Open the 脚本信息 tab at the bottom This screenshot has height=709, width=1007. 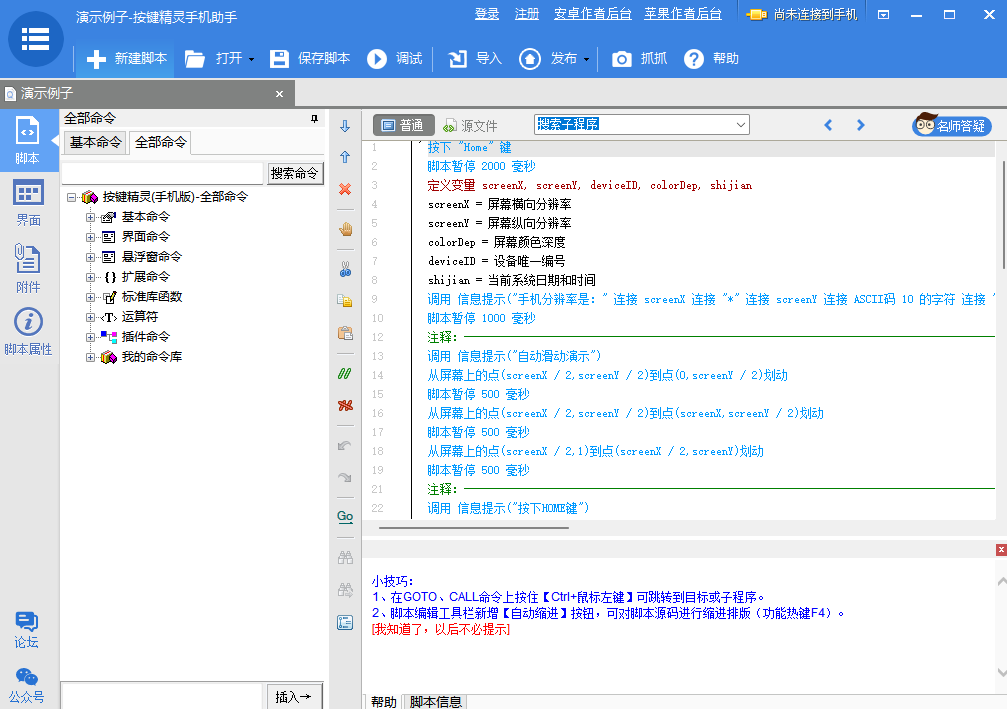(x=434, y=700)
